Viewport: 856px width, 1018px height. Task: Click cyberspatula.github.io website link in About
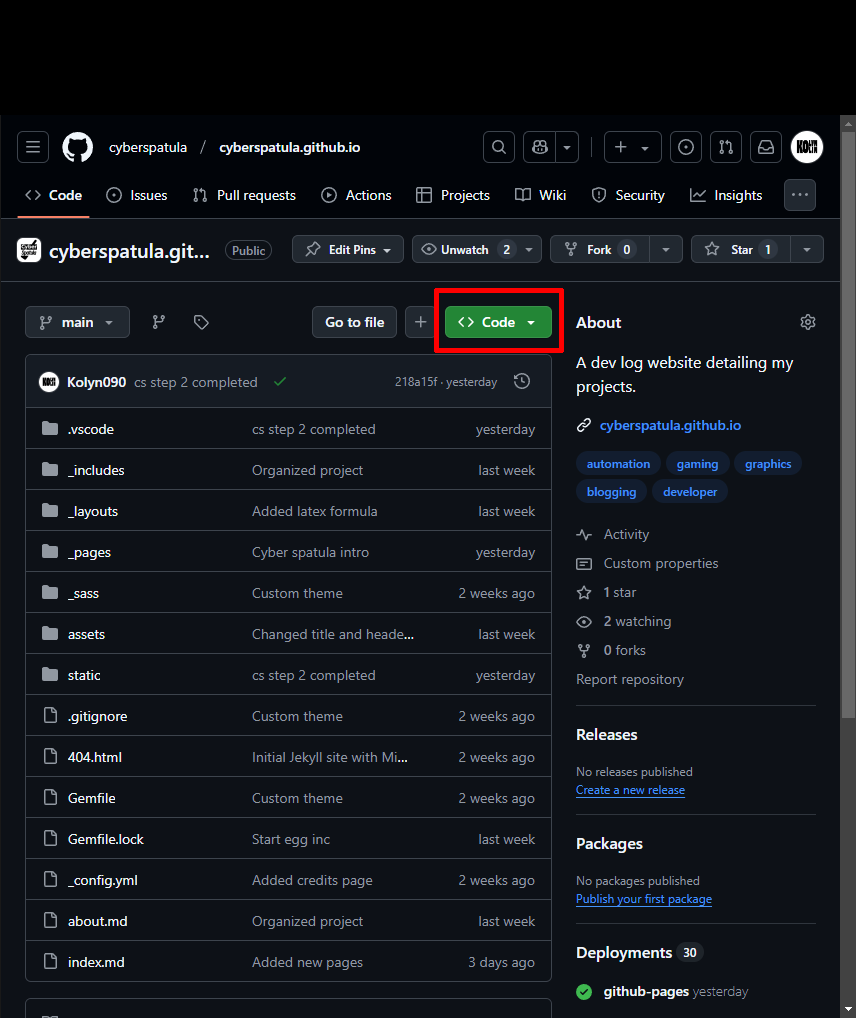(x=670, y=425)
